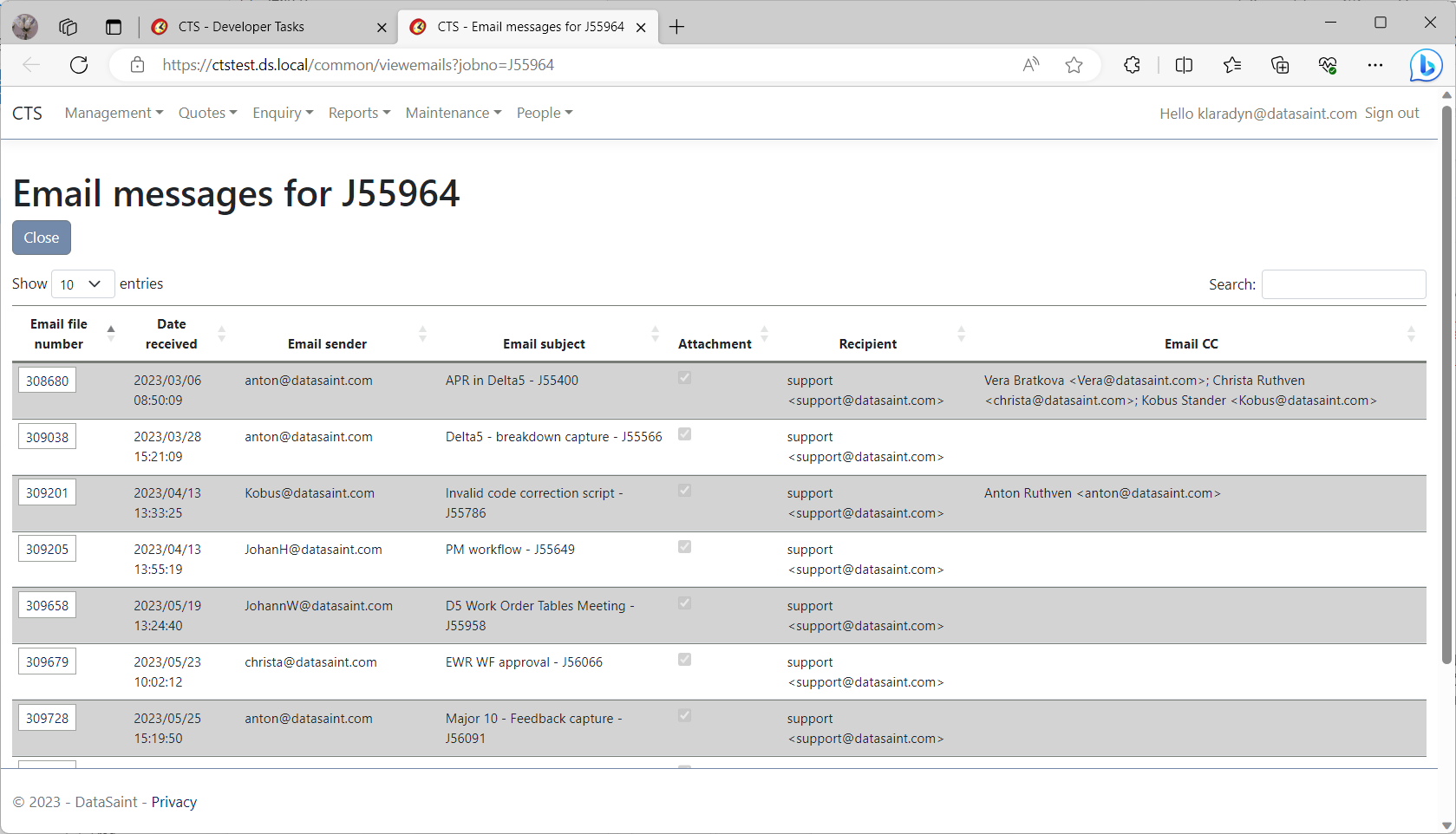Toggle attachment checkbox for email 309728

click(x=685, y=716)
